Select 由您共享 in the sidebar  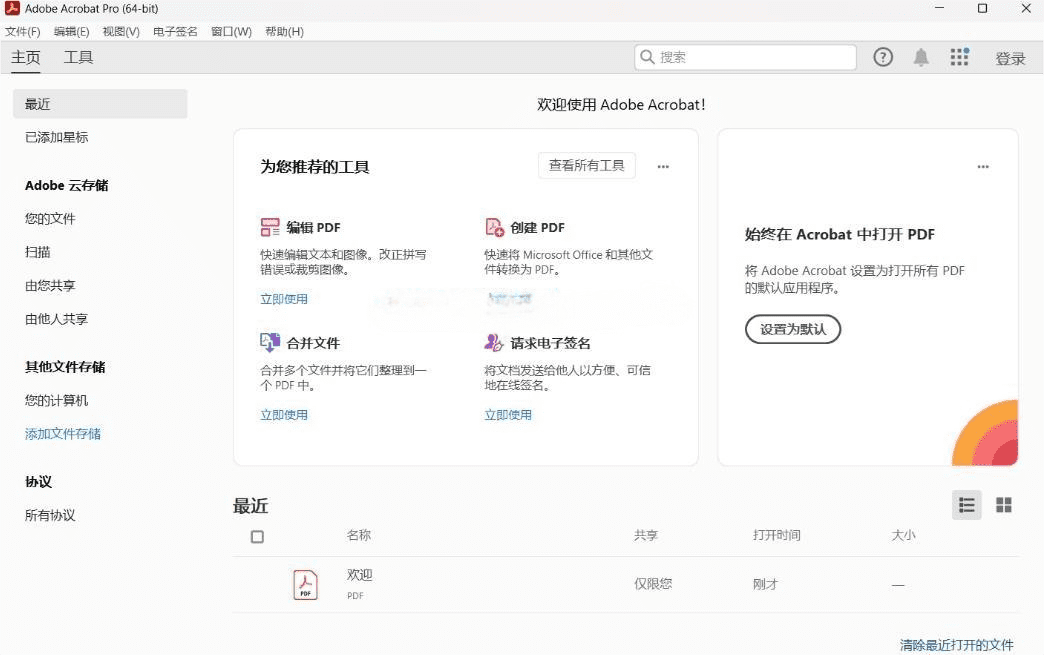[50, 286]
